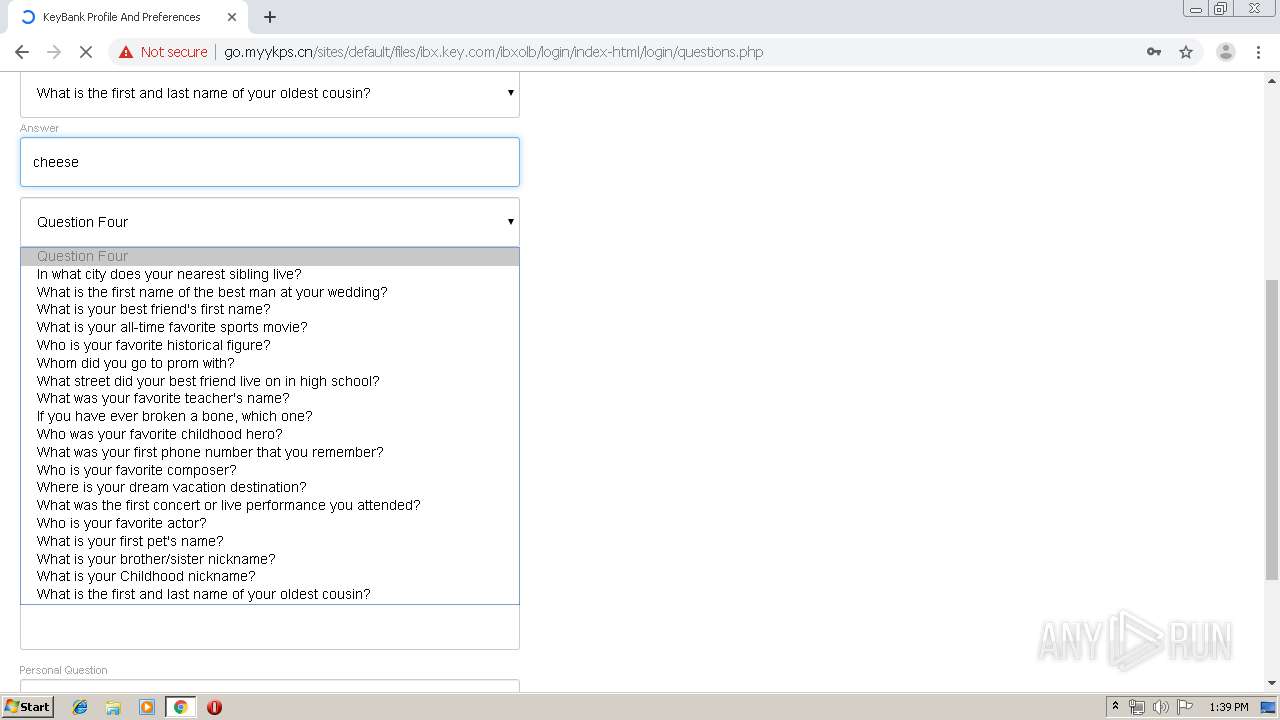
Task: Click the Show desktop button
Action: [x=1269, y=707]
